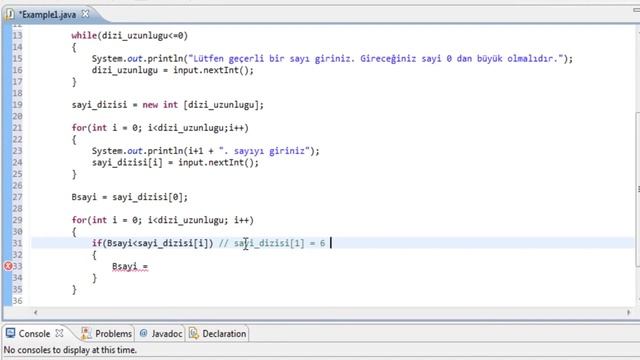Click the horizontal scrollbar left arrow
This screenshot has height=360, width=640.
(36, 313)
